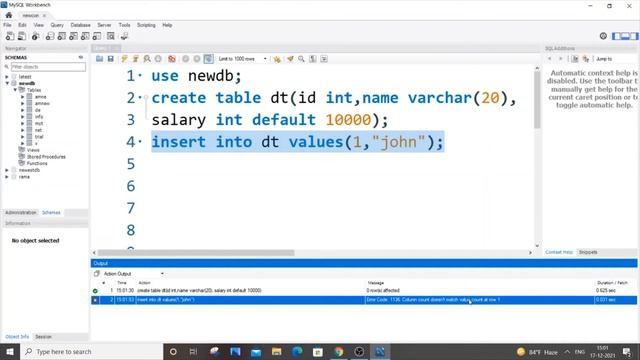The width and height of the screenshot is (640, 360).
Task: Click Windows taskbar search box
Action: (x=91, y=351)
